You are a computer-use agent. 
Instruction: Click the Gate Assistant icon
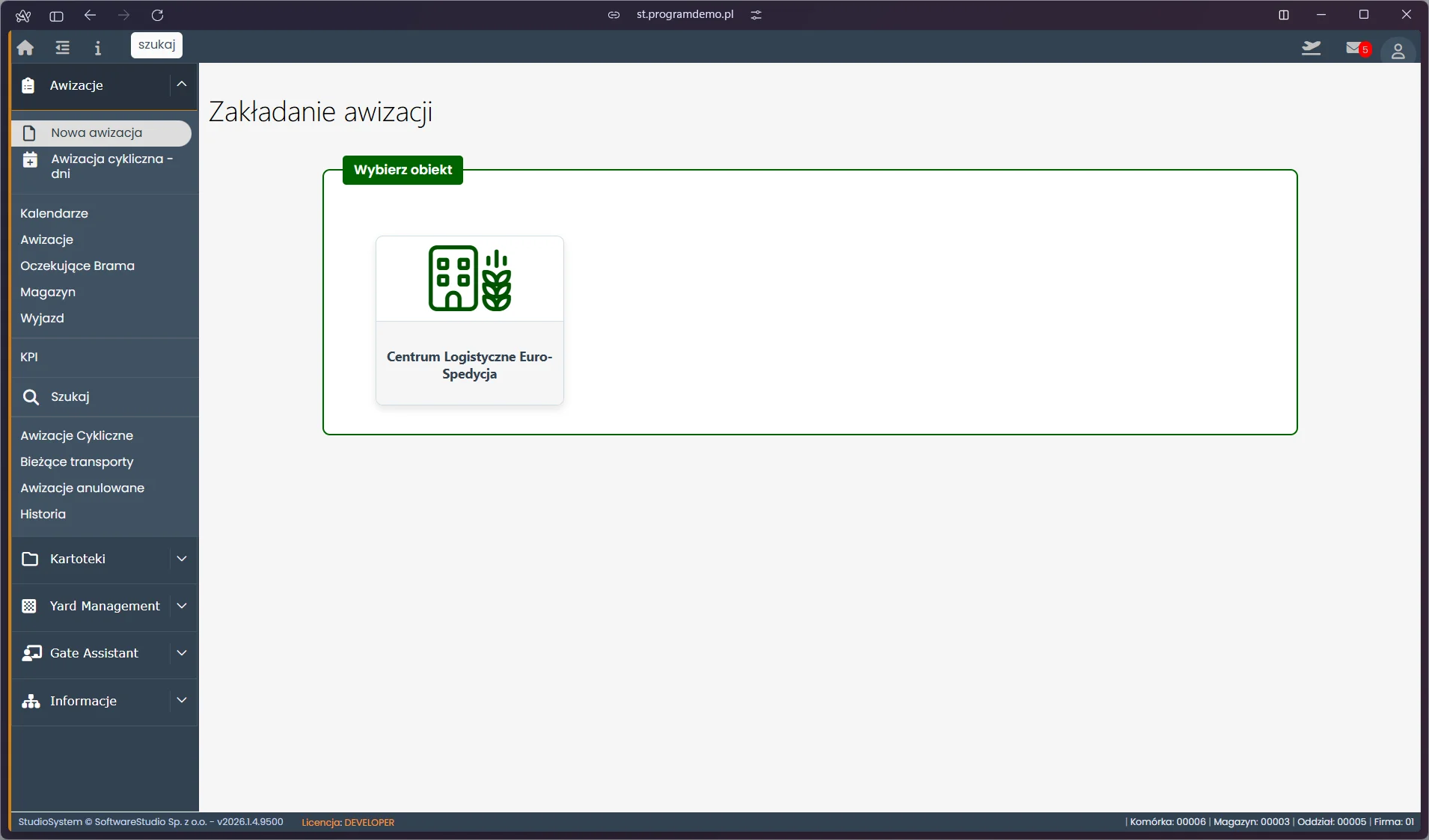coord(31,653)
